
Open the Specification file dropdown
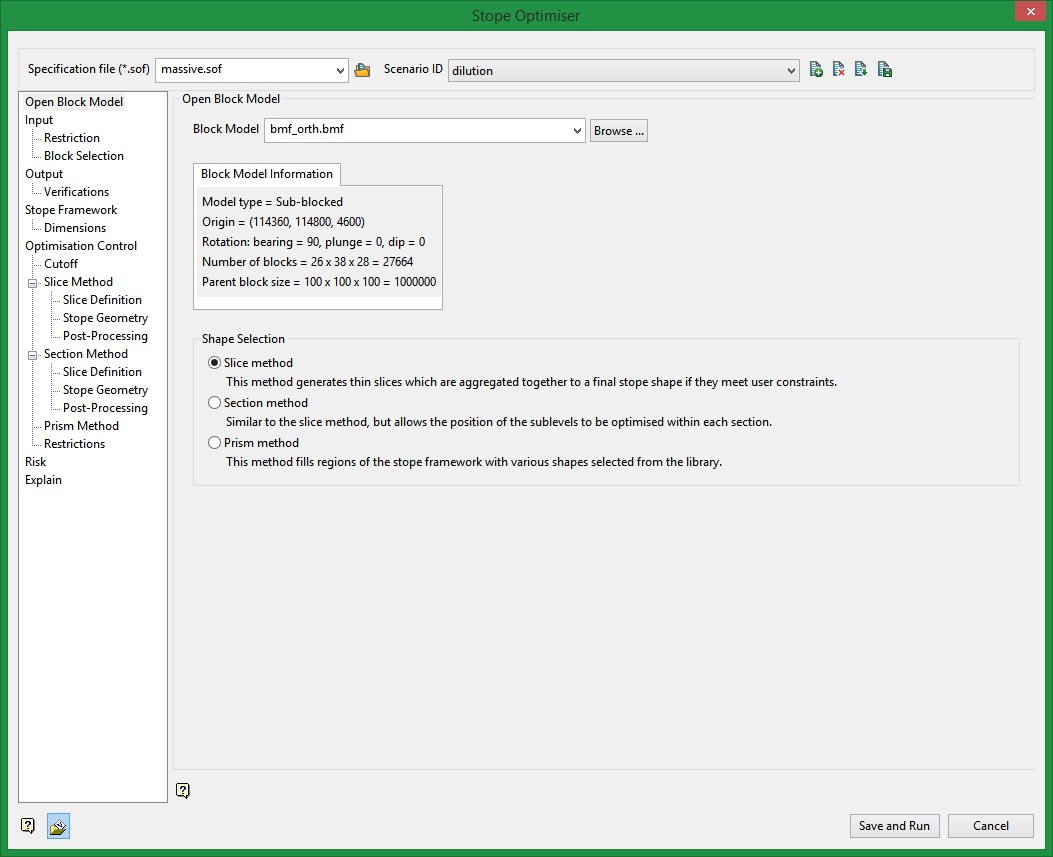340,70
